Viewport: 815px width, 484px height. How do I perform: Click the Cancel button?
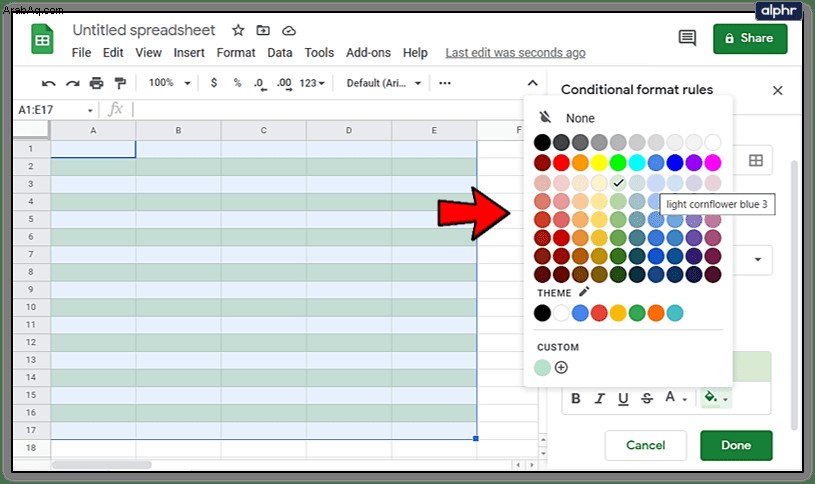pyautogui.click(x=646, y=446)
